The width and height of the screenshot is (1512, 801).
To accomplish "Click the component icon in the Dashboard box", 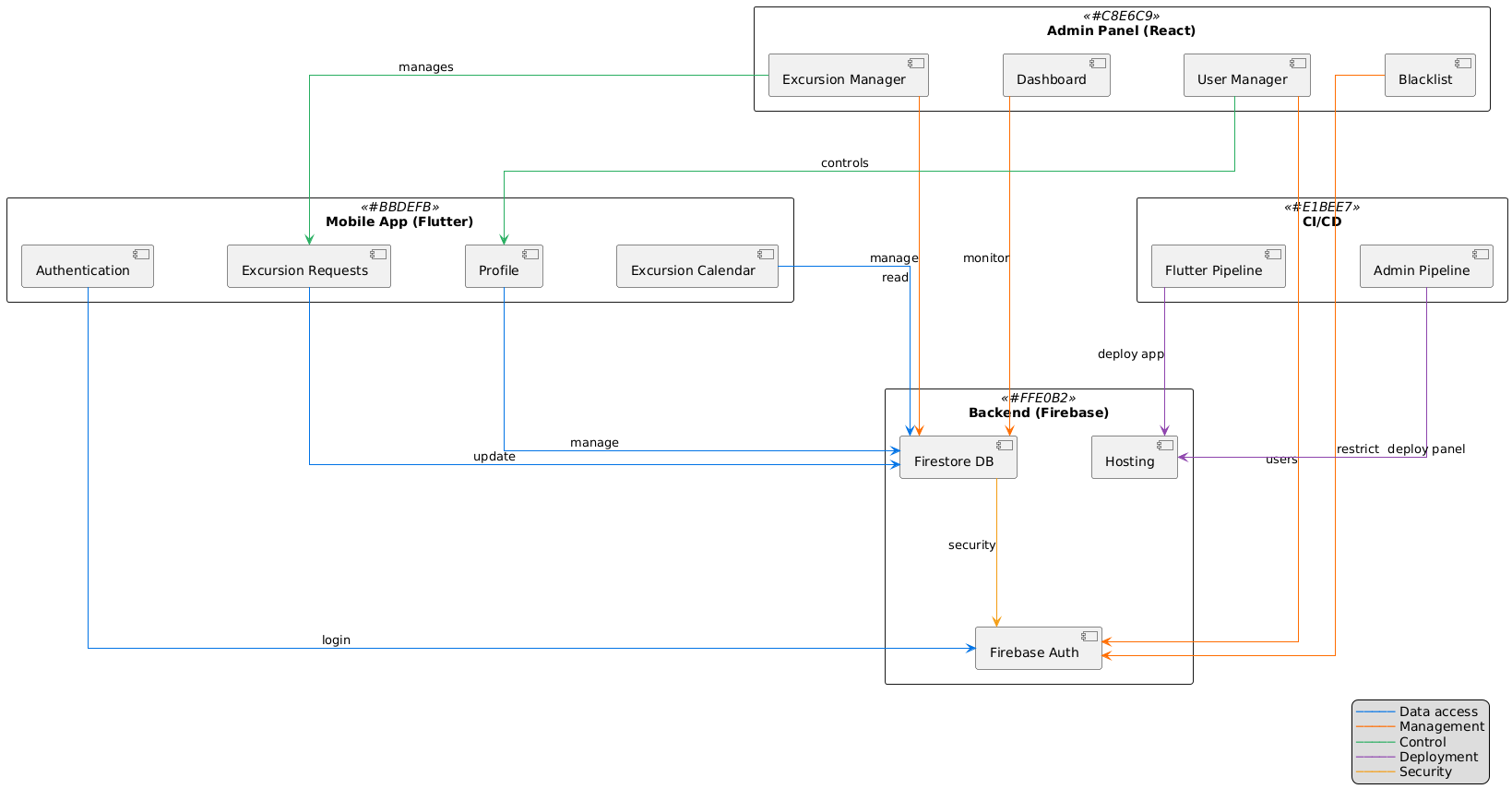I will tap(1096, 64).
